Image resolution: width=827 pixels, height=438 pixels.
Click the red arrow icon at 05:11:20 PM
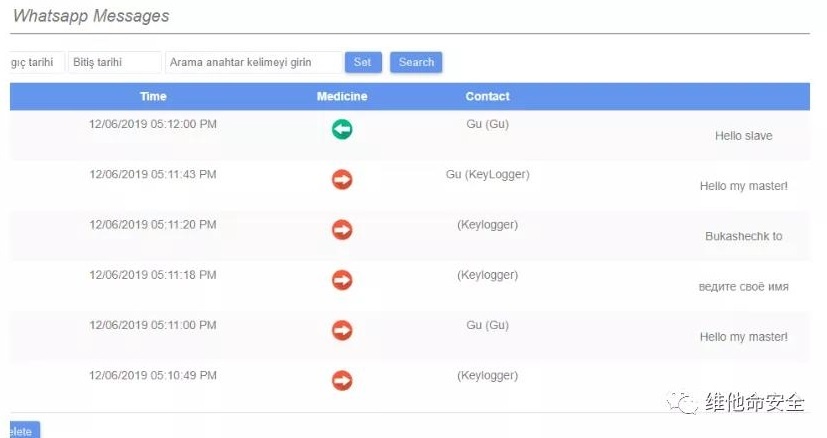(x=342, y=230)
